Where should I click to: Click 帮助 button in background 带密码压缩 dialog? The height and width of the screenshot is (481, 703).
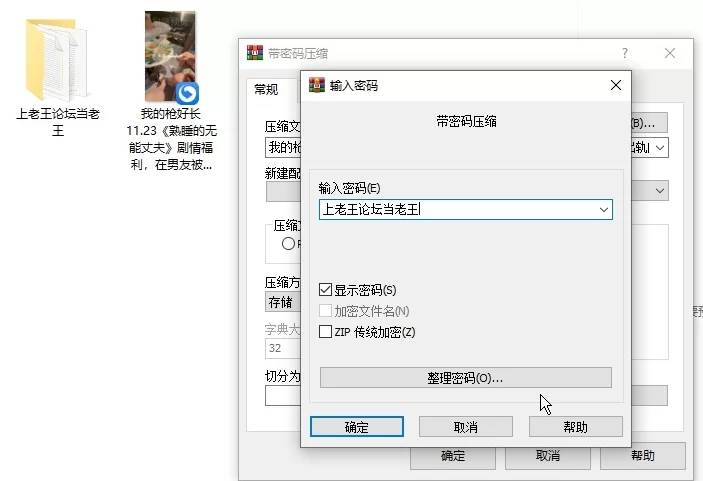[642, 456]
